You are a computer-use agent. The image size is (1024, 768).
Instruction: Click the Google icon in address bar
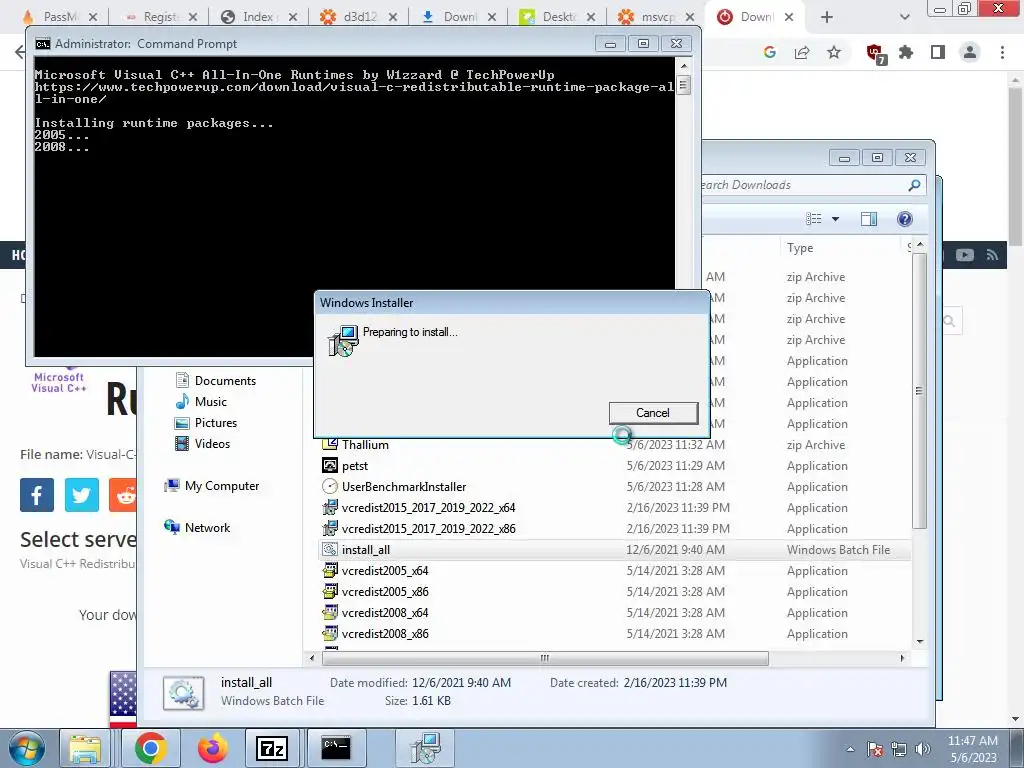[x=770, y=52]
